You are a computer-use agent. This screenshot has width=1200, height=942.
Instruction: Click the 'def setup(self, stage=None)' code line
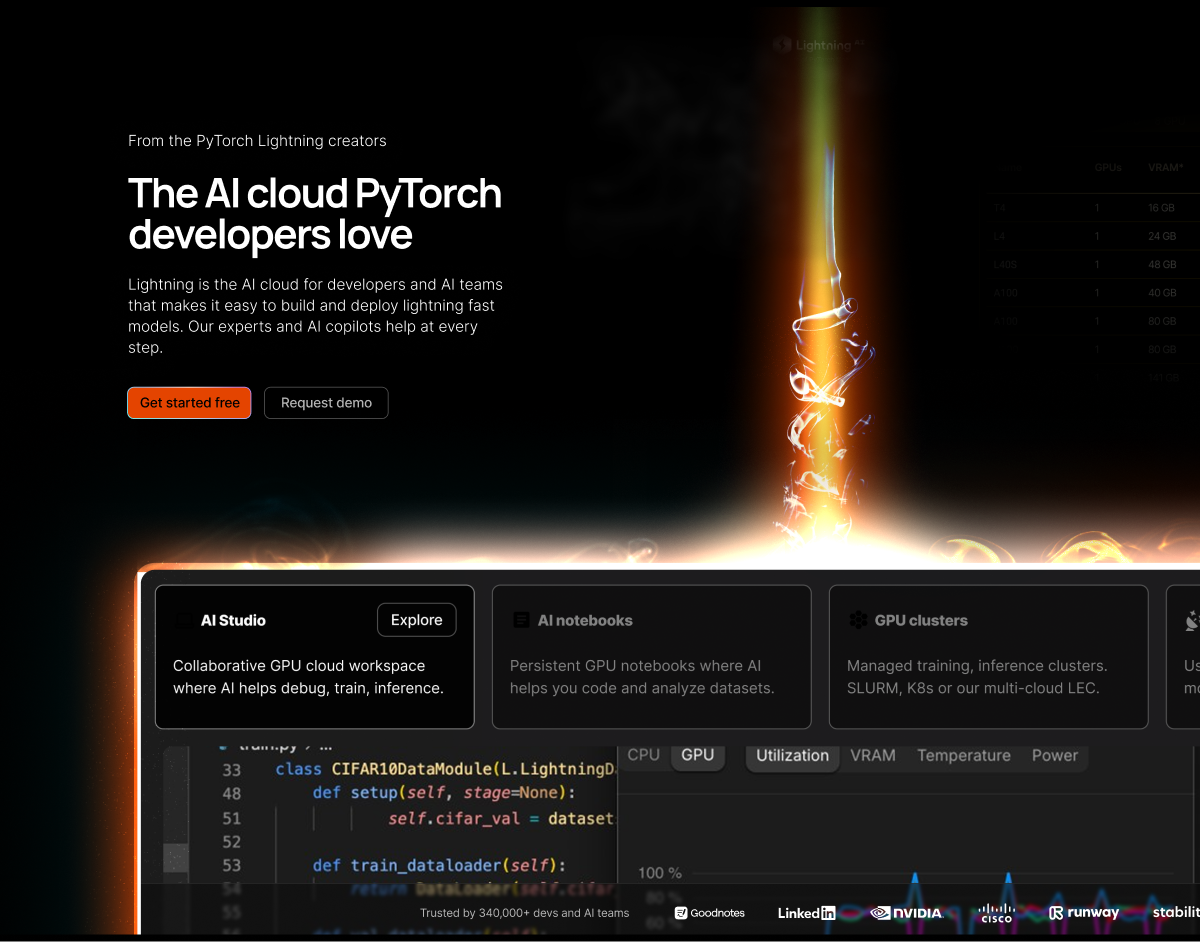(x=444, y=793)
